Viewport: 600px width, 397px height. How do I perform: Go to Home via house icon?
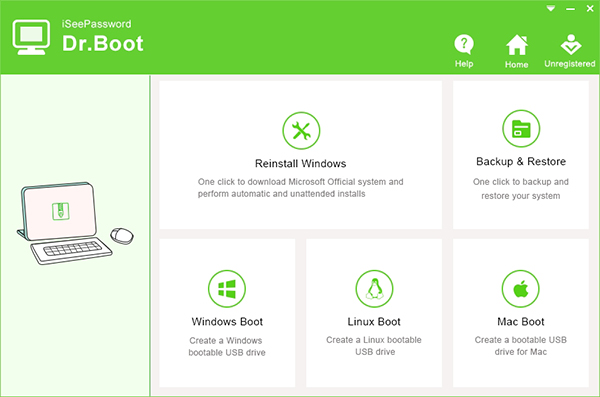click(x=517, y=45)
